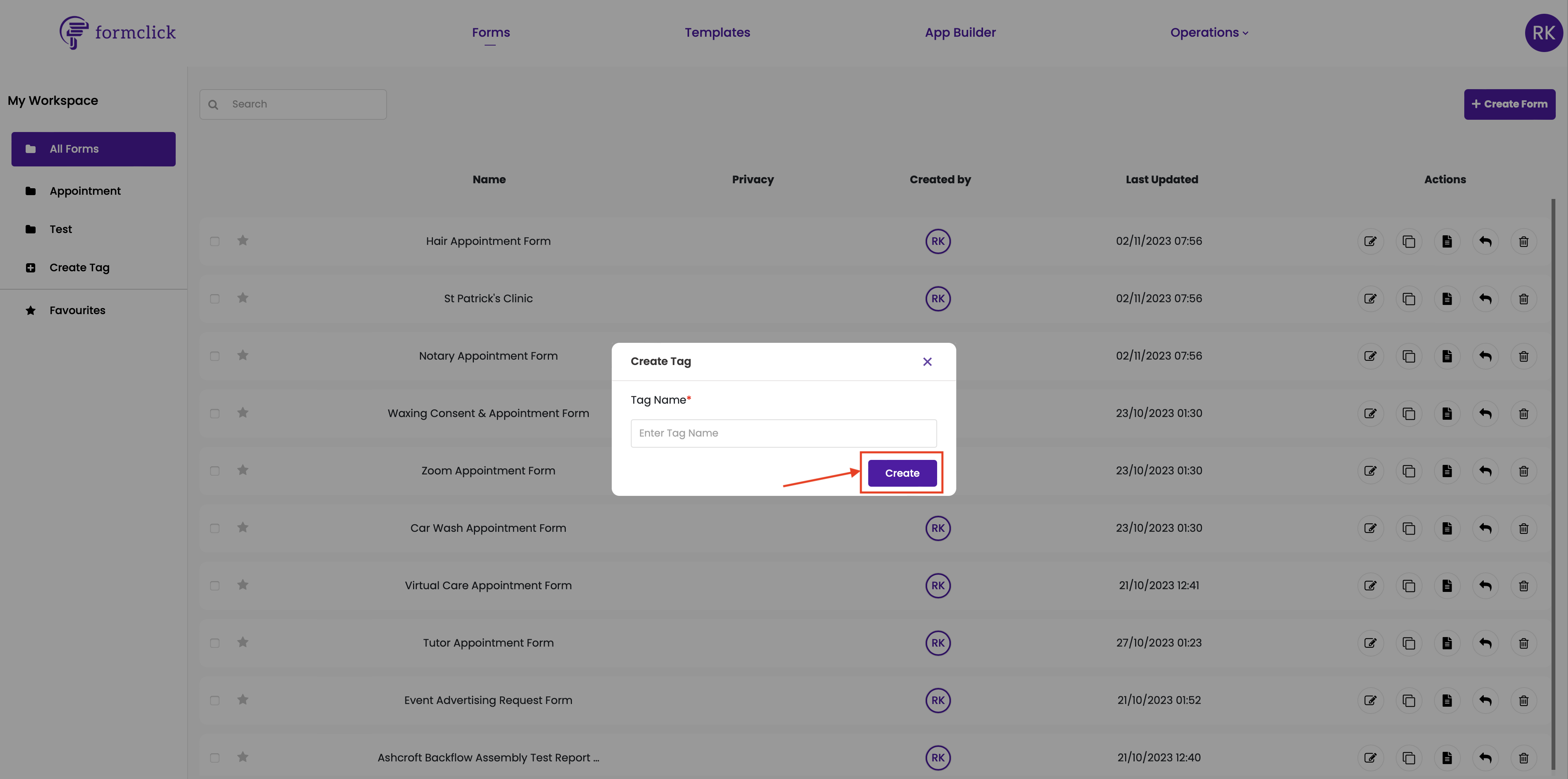This screenshot has width=1568, height=779.
Task: Open document icon for Waxing Consent form
Action: 1447,414
